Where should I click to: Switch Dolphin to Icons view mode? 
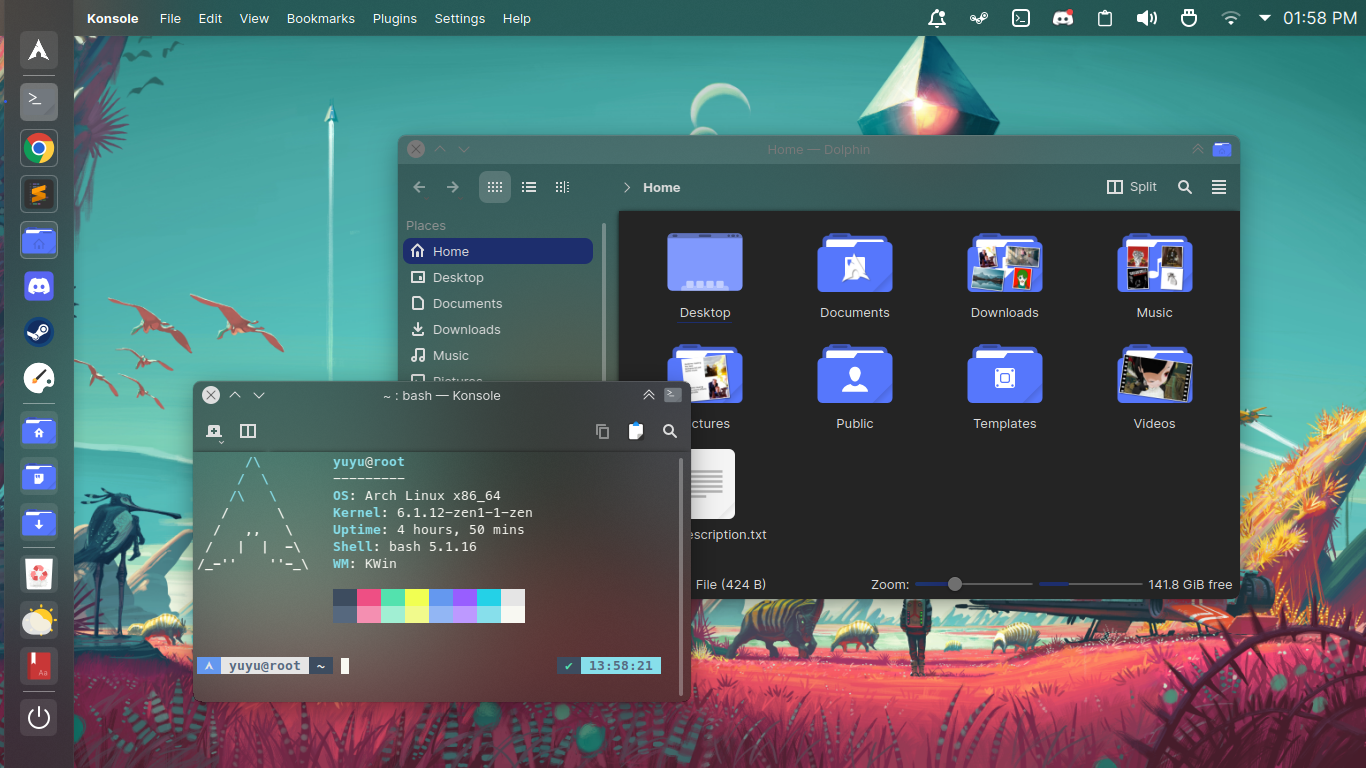pos(495,187)
